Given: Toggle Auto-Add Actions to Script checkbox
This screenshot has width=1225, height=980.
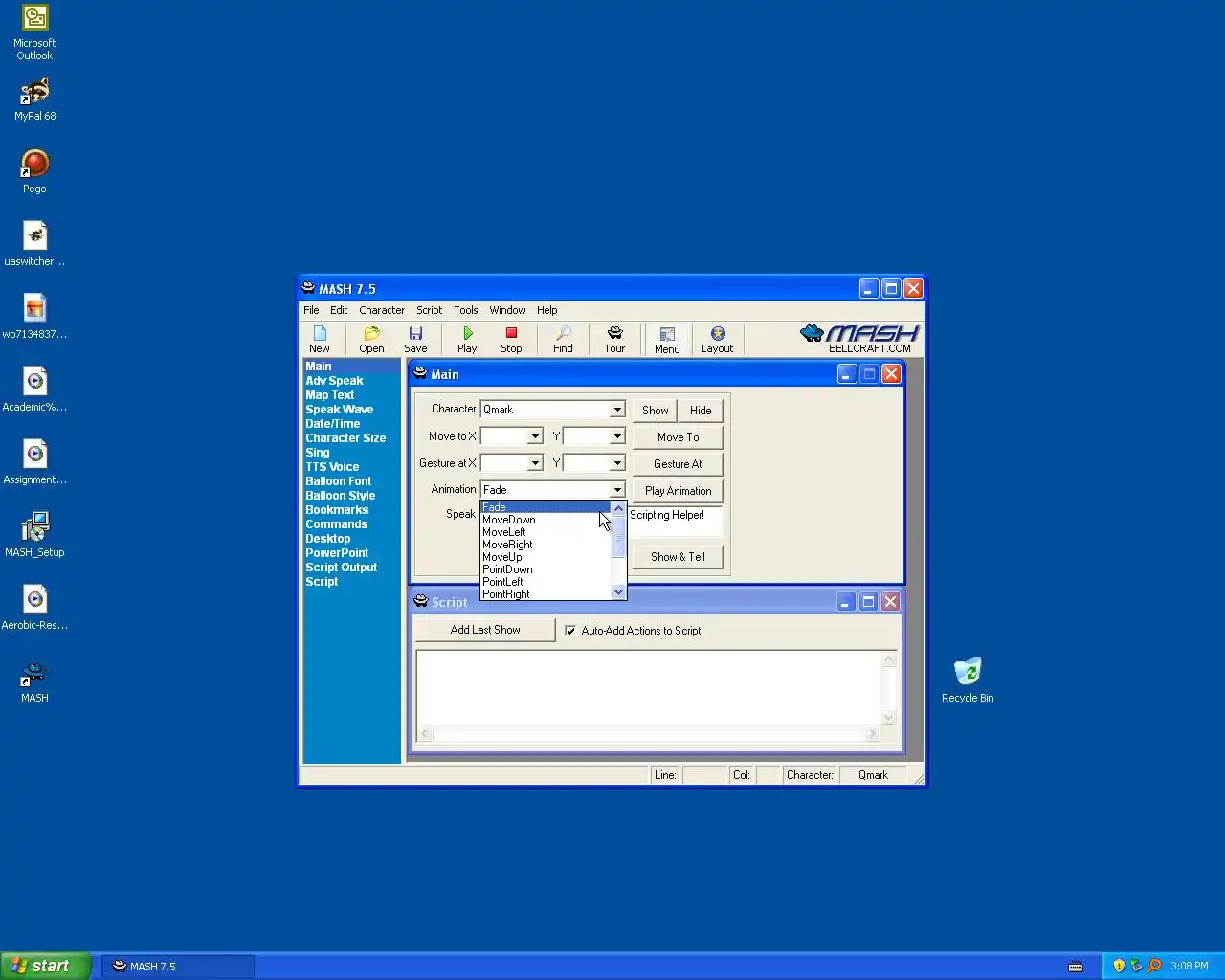Looking at the screenshot, I should (570, 631).
